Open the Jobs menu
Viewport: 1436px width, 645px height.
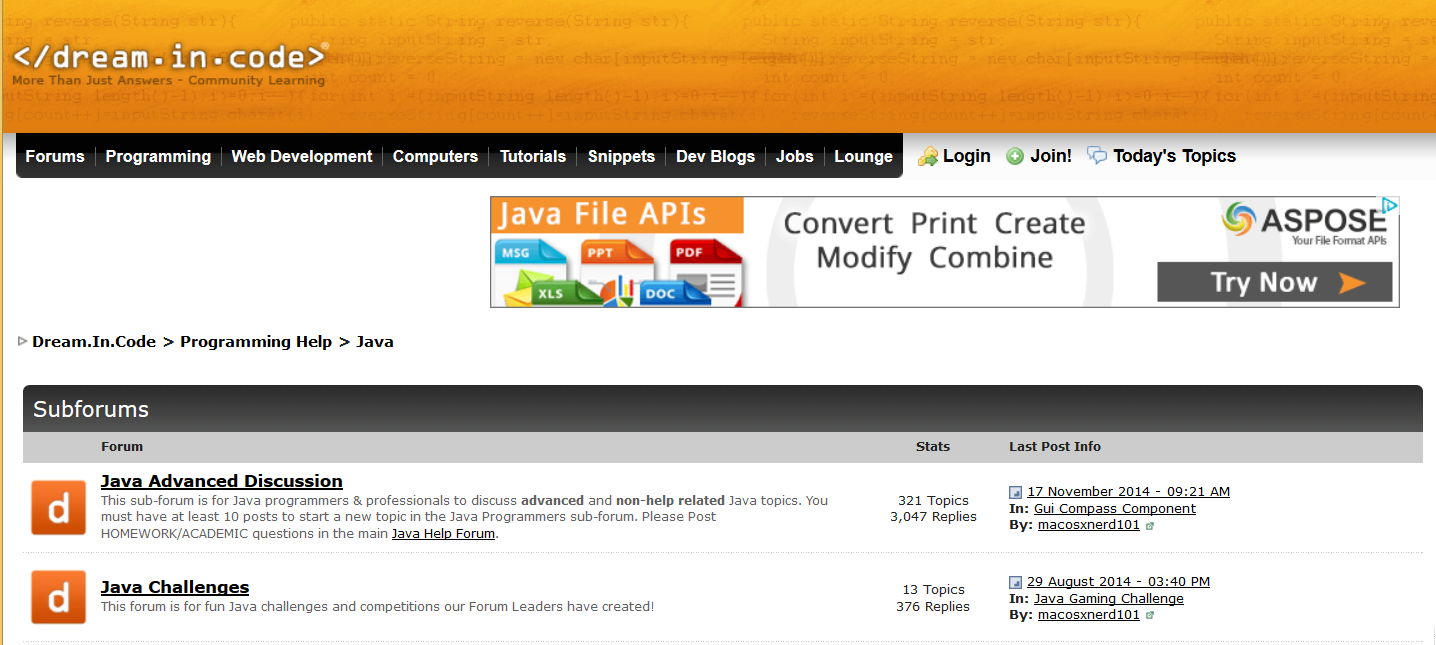795,156
